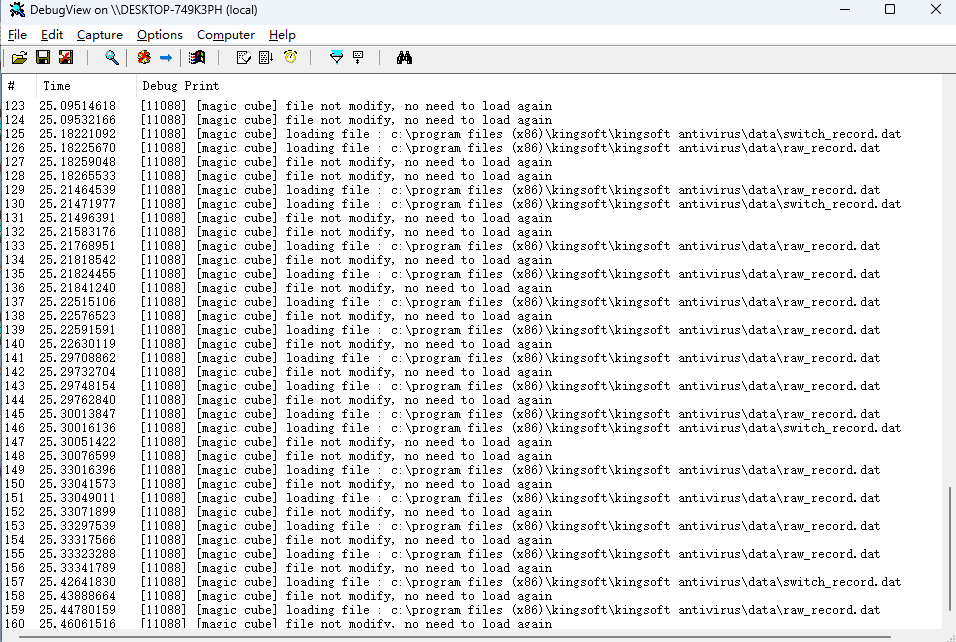This screenshot has width=956, height=642.
Task: Open the File menu
Action: tap(17, 35)
